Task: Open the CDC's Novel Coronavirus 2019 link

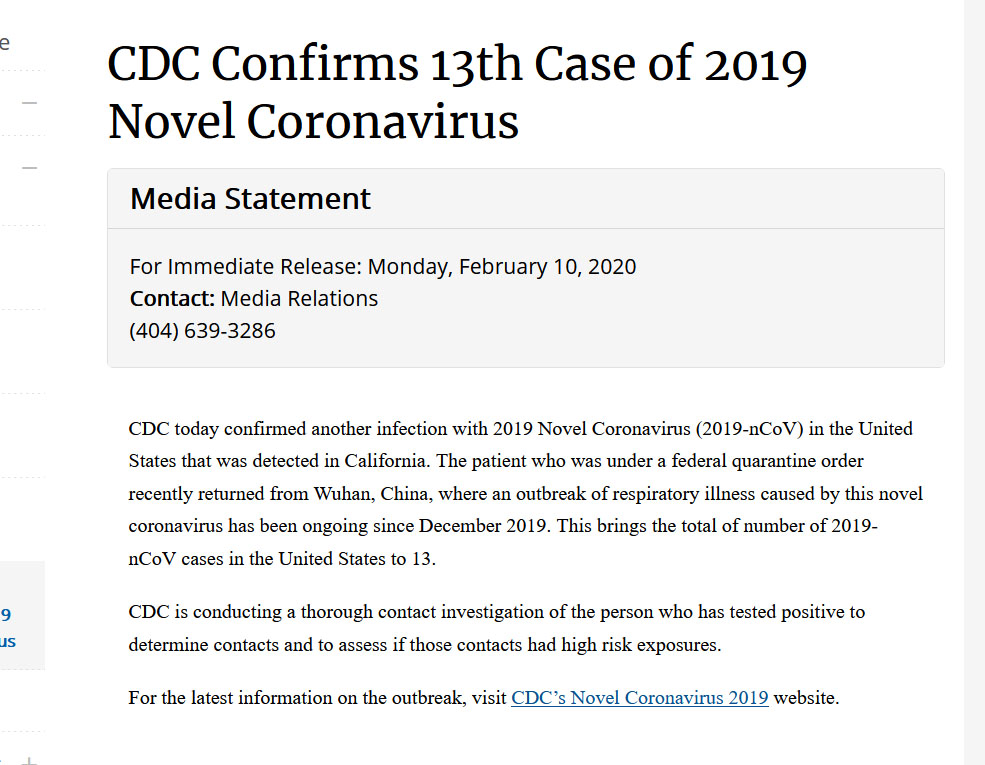Action: (639, 698)
